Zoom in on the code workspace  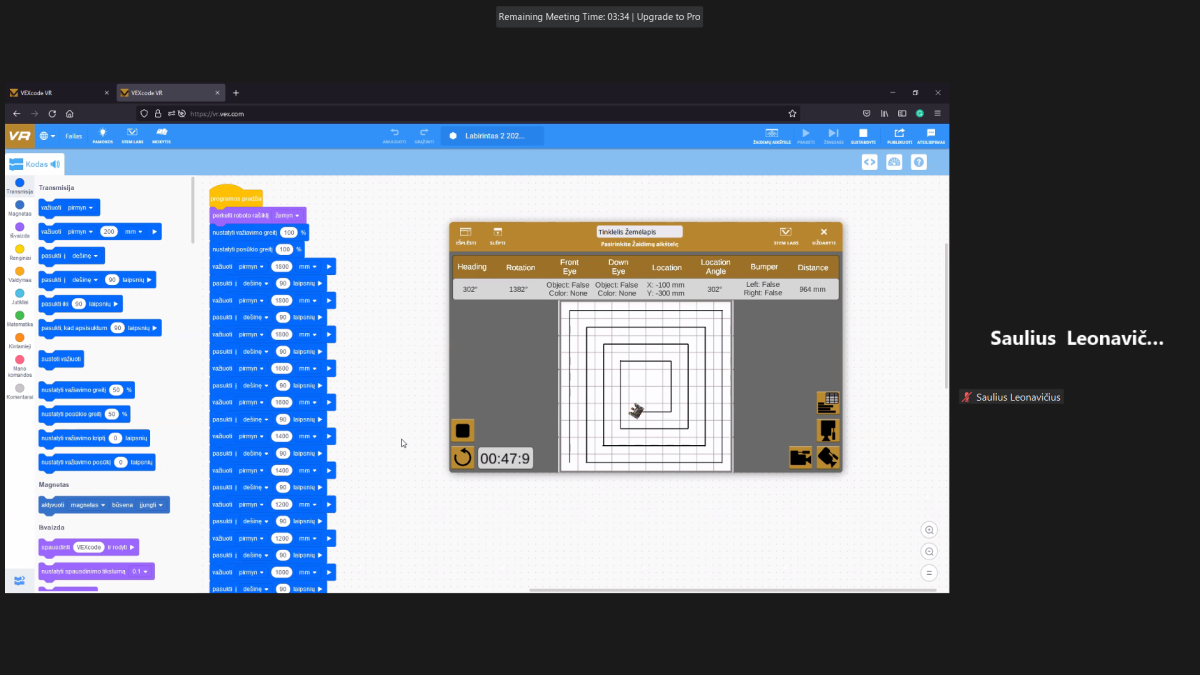930,530
